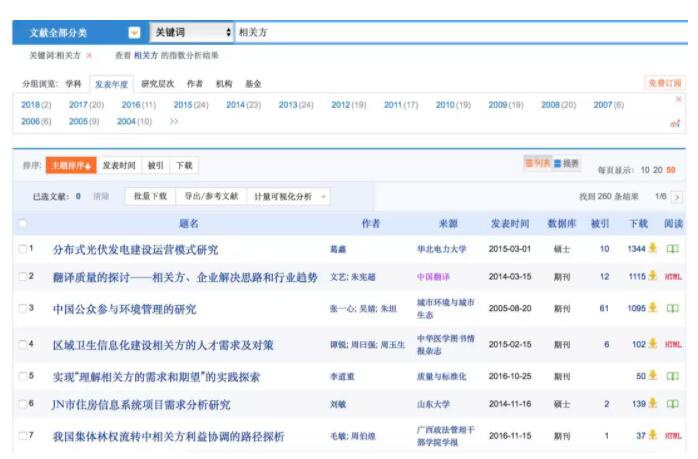Viewport: 698px width, 459px height.
Task: Select the 作者 grouping tab
Action: coord(194,84)
